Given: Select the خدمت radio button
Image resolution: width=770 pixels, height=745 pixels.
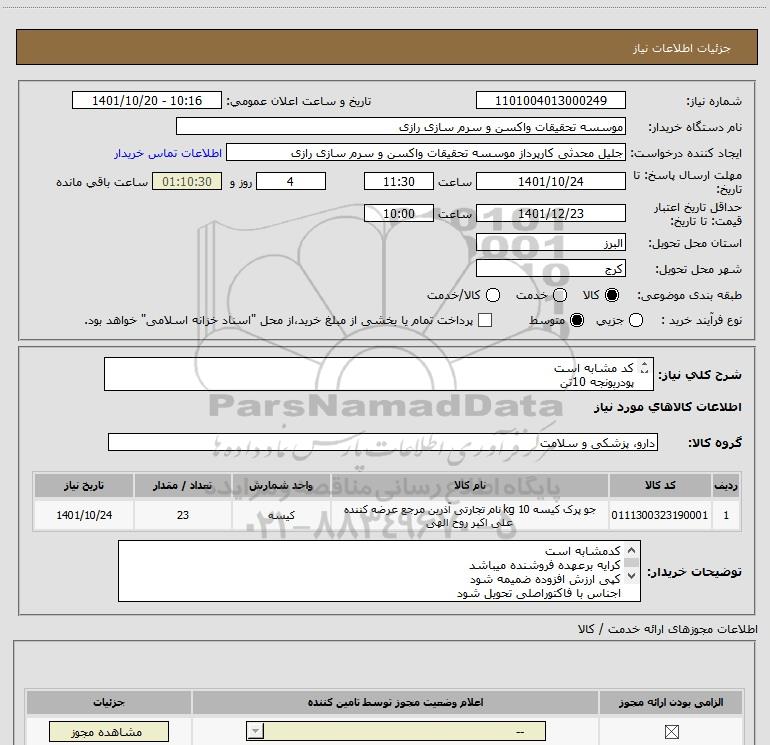Looking at the screenshot, I should pos(560,295).
